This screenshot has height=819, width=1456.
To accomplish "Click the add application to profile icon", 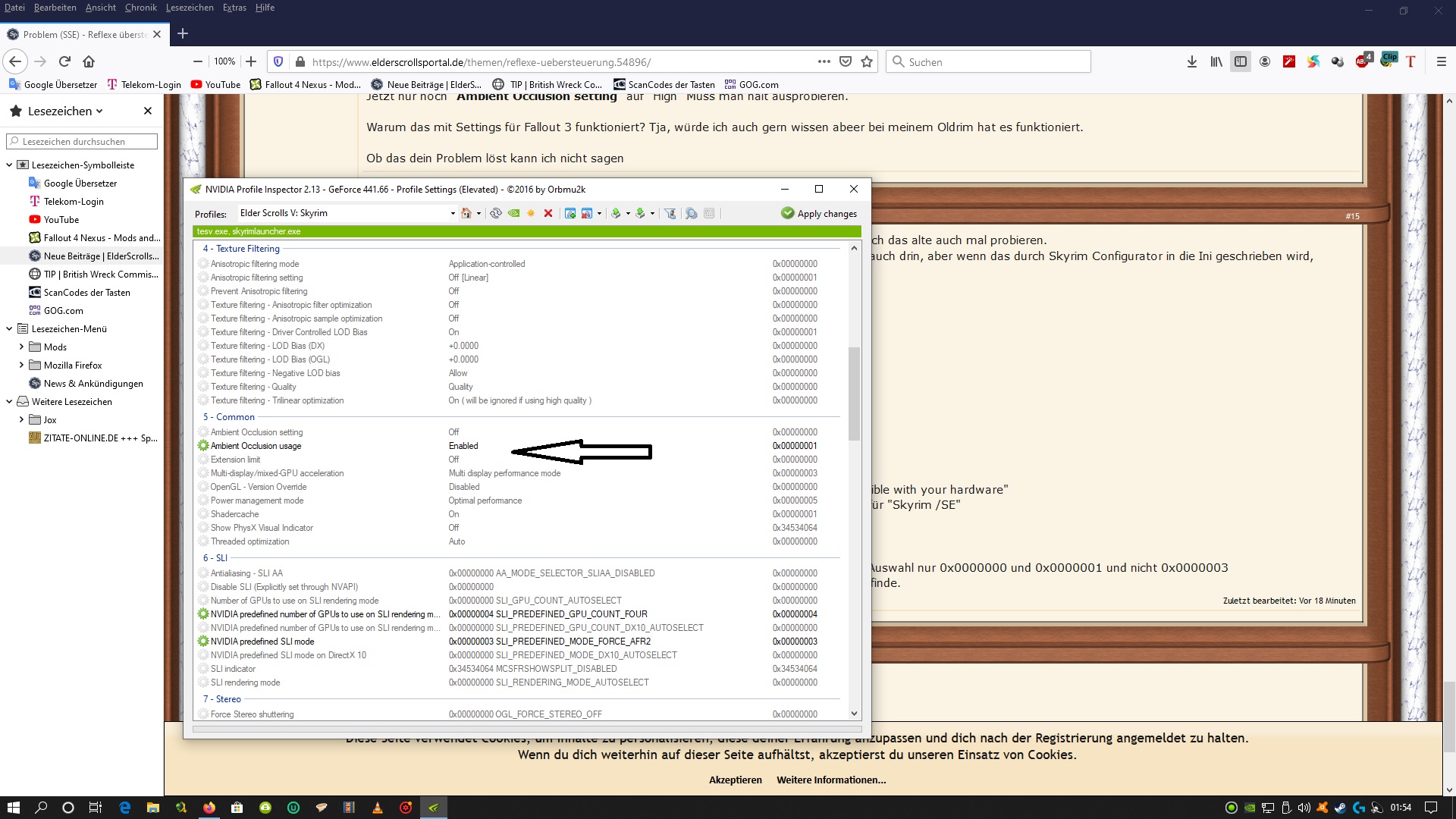I will tap(570, 213).
